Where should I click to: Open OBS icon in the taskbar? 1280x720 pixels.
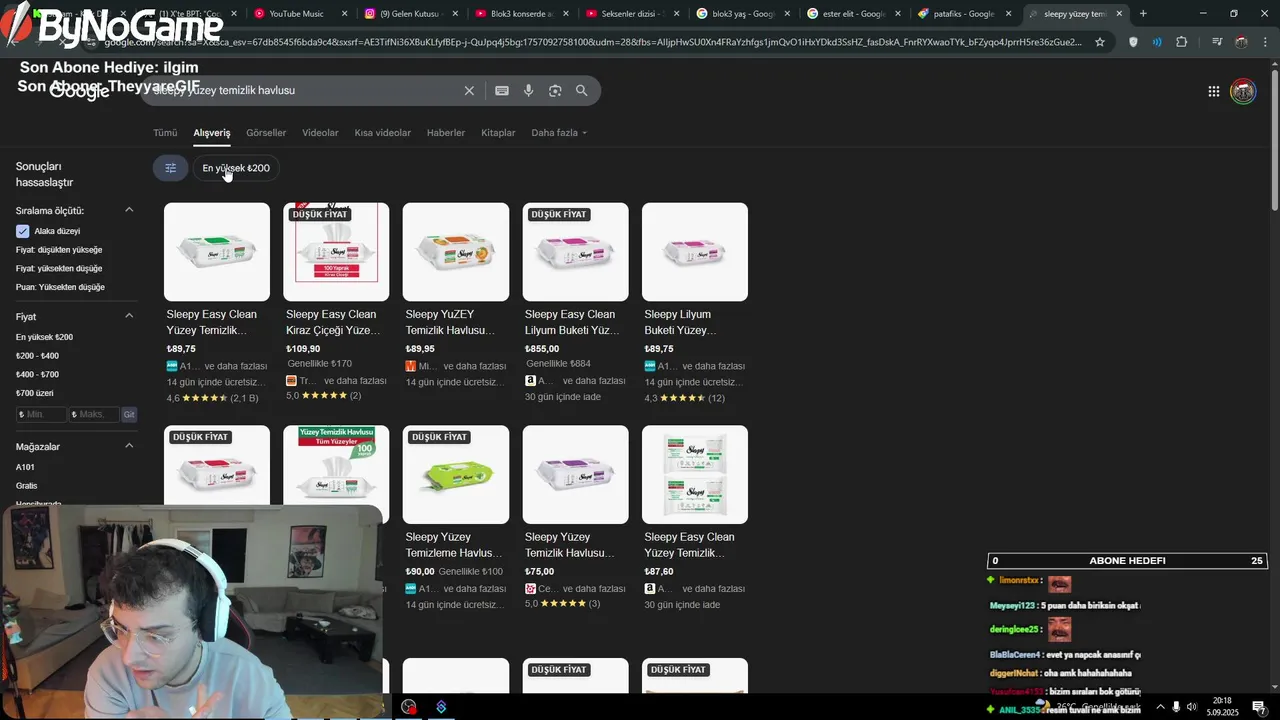point(409,707)
